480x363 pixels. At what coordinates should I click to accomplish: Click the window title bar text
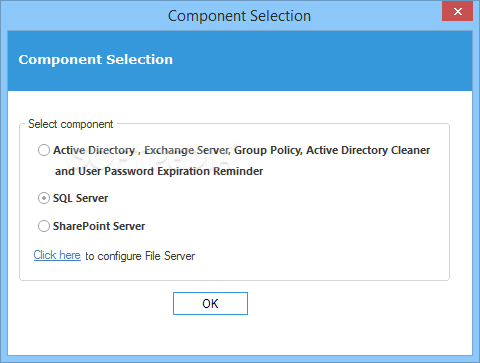tap(239, 16)
